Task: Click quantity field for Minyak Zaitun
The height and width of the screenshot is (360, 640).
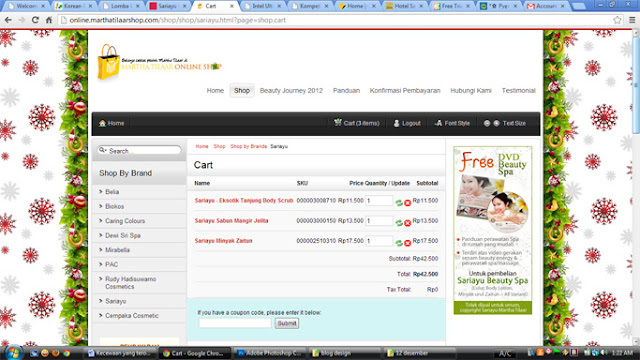Action: coord(379,241)
